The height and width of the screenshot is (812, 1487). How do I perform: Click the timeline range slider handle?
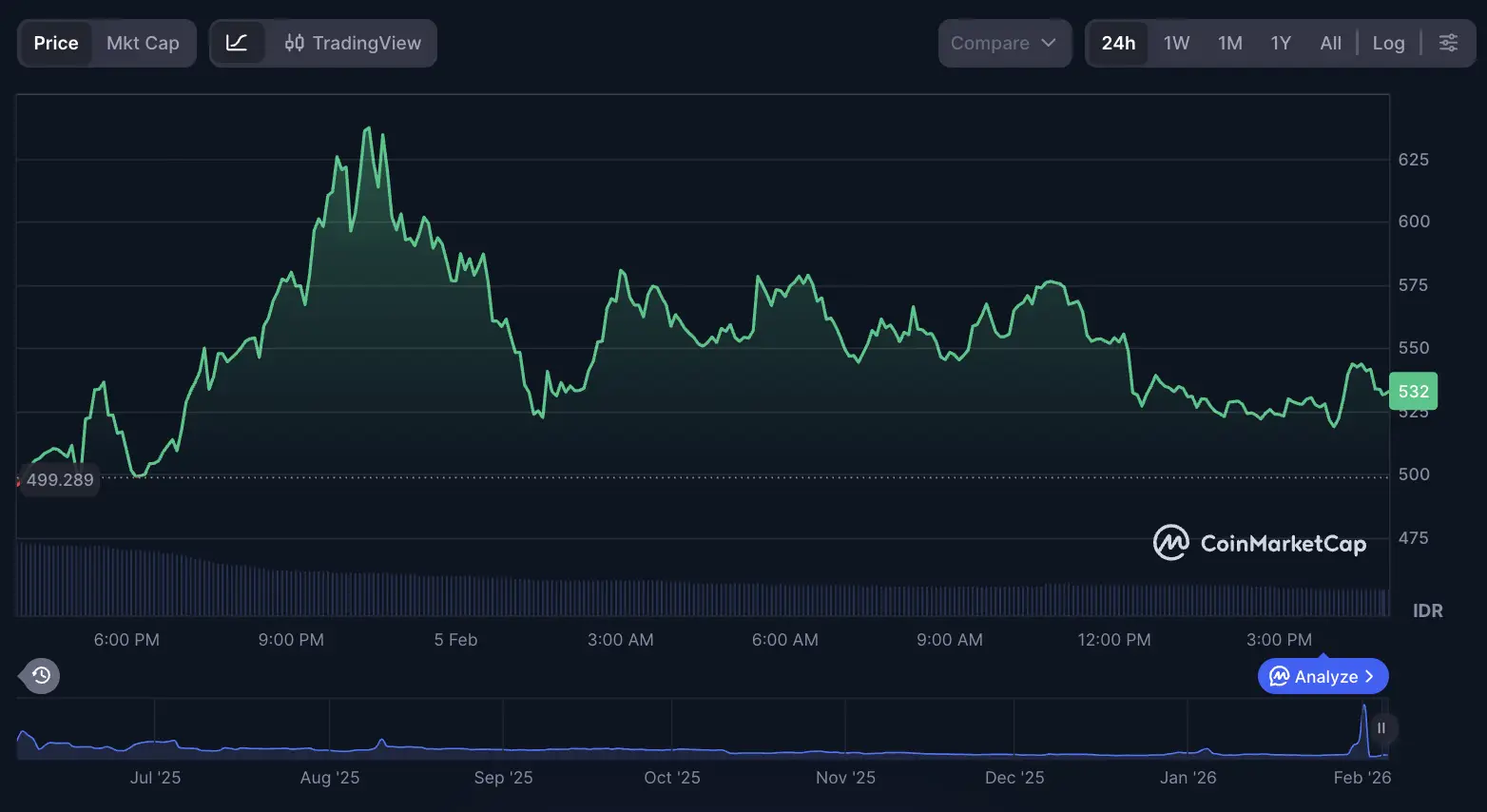pyautogui.click(x=1381, y=728)
